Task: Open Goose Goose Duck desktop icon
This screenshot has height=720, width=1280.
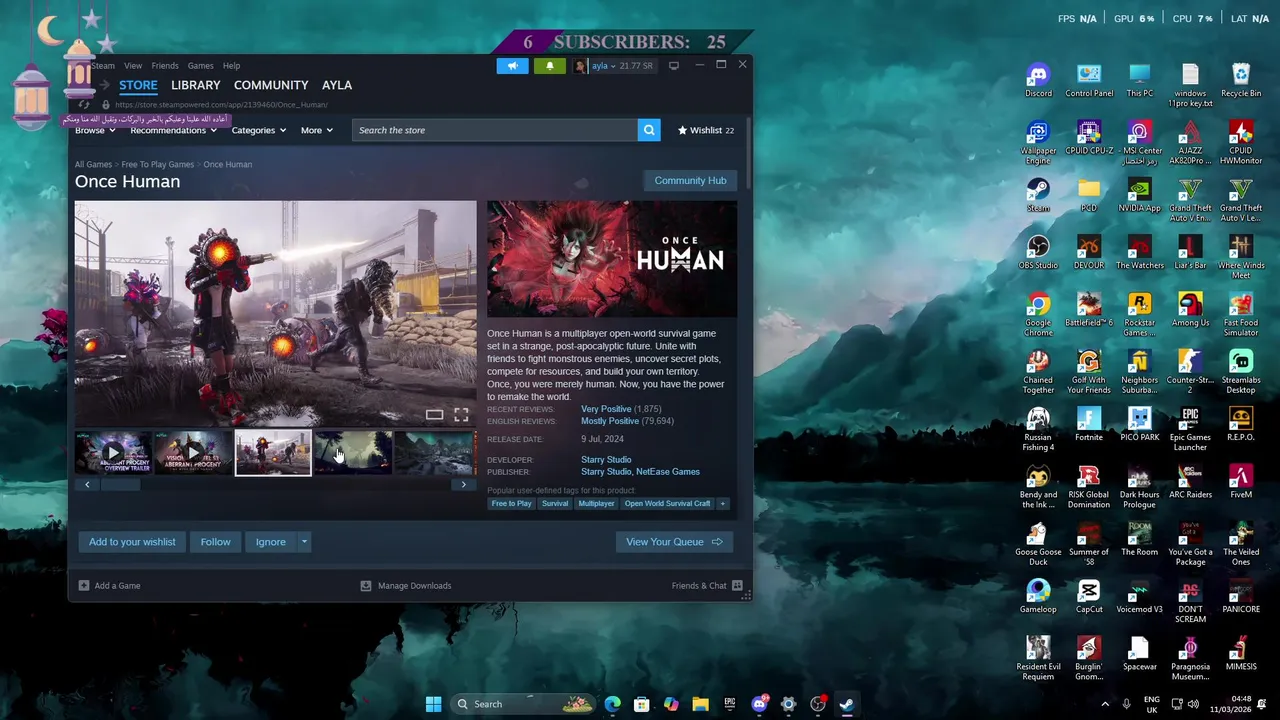Action: click(1038, 544)
